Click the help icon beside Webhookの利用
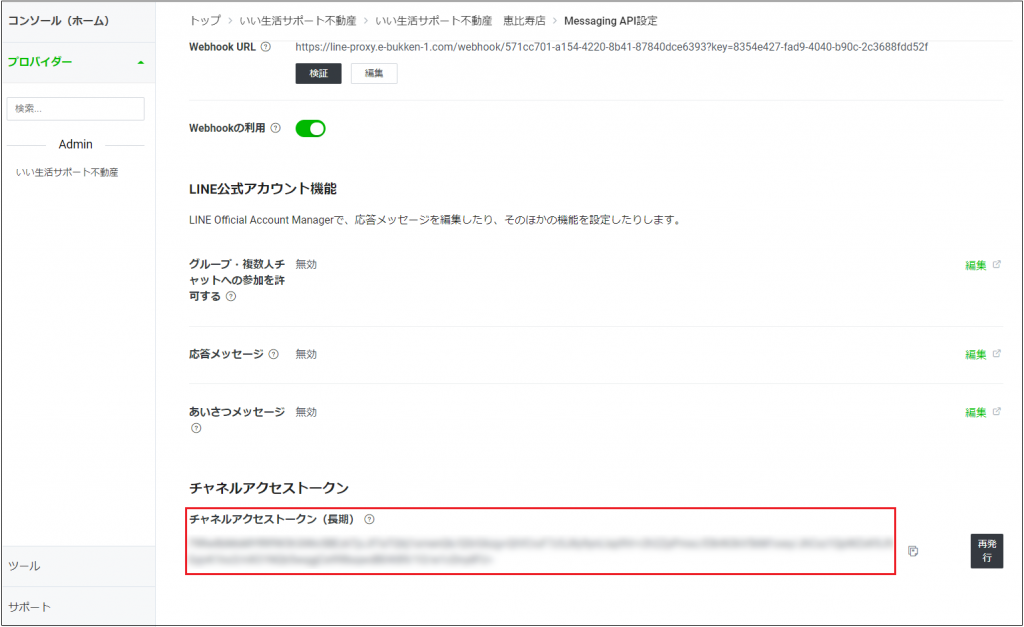 tap(276, 128)
